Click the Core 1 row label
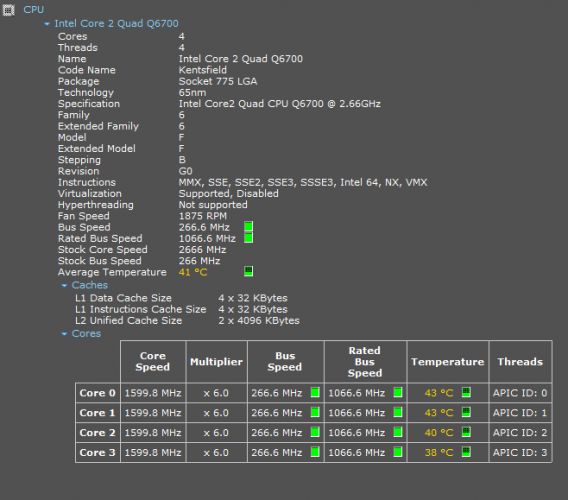This screenshot has width=568, height=500. (97, 413)
